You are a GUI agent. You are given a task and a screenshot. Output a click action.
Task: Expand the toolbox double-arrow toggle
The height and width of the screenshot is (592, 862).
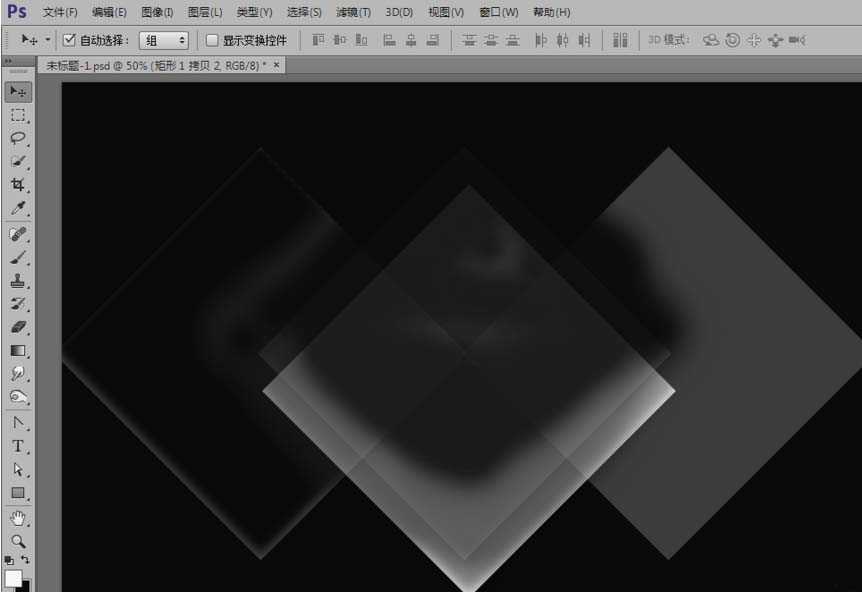coord(8,60)
